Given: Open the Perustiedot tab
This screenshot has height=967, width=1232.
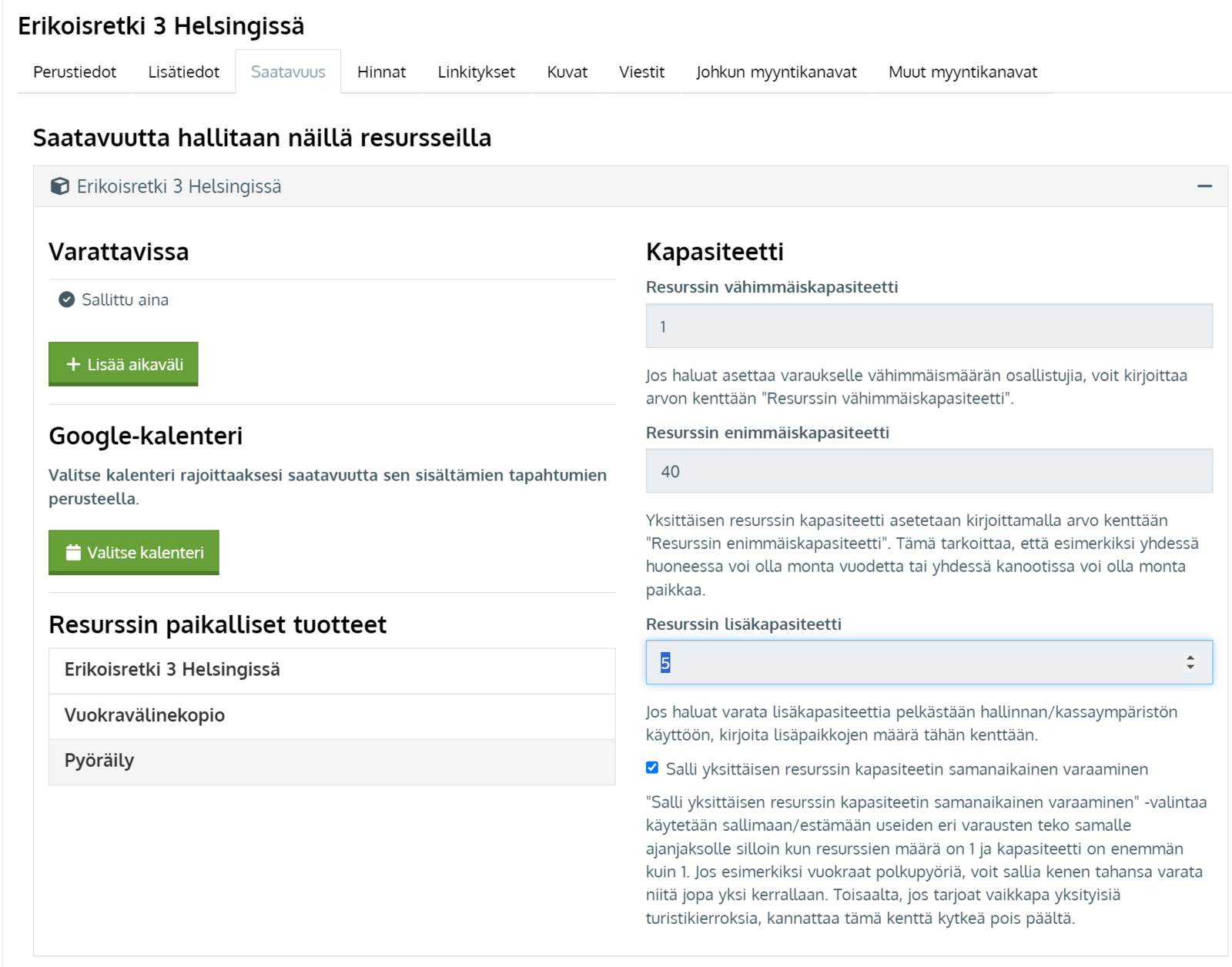Looking at the screenshot, I should 75,72.
